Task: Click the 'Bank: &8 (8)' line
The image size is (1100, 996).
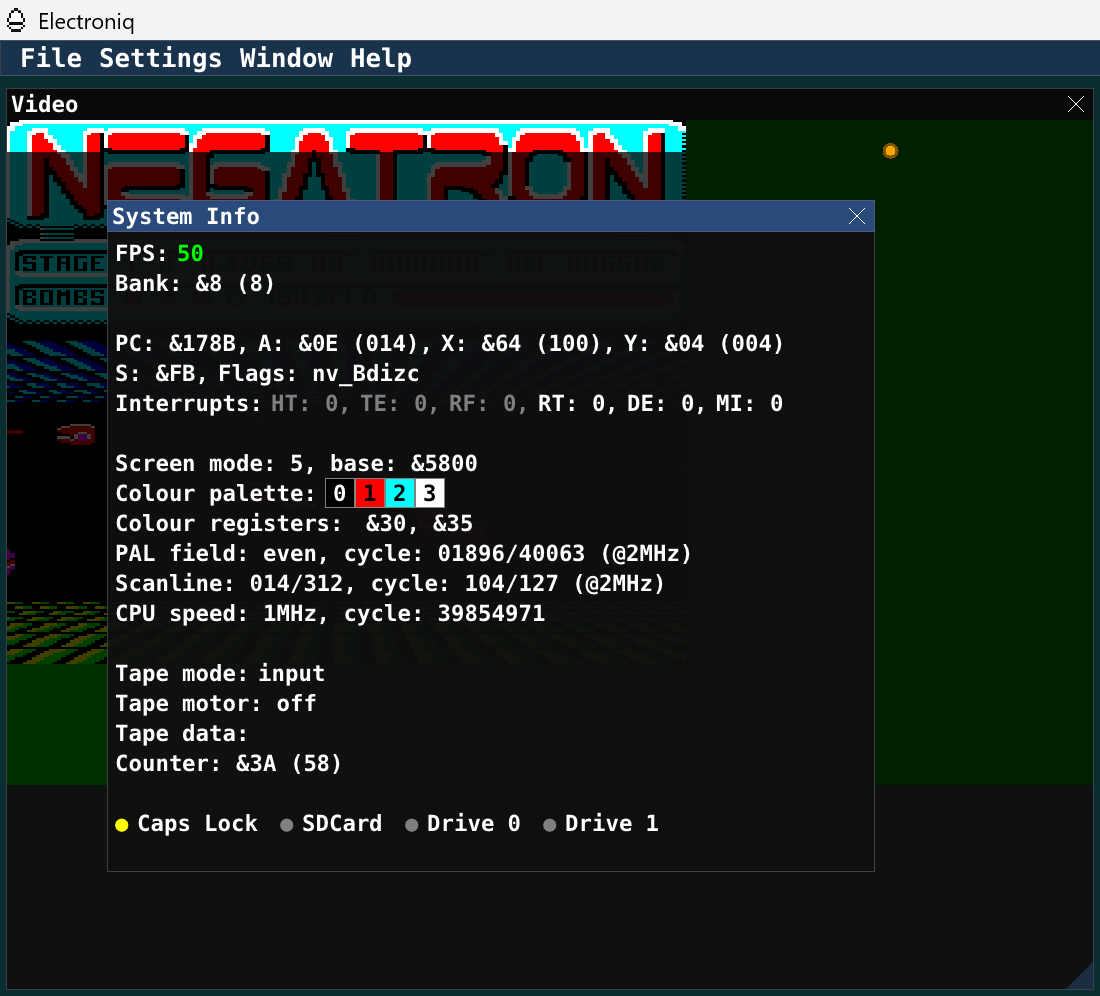Action: tap(194, 283)
